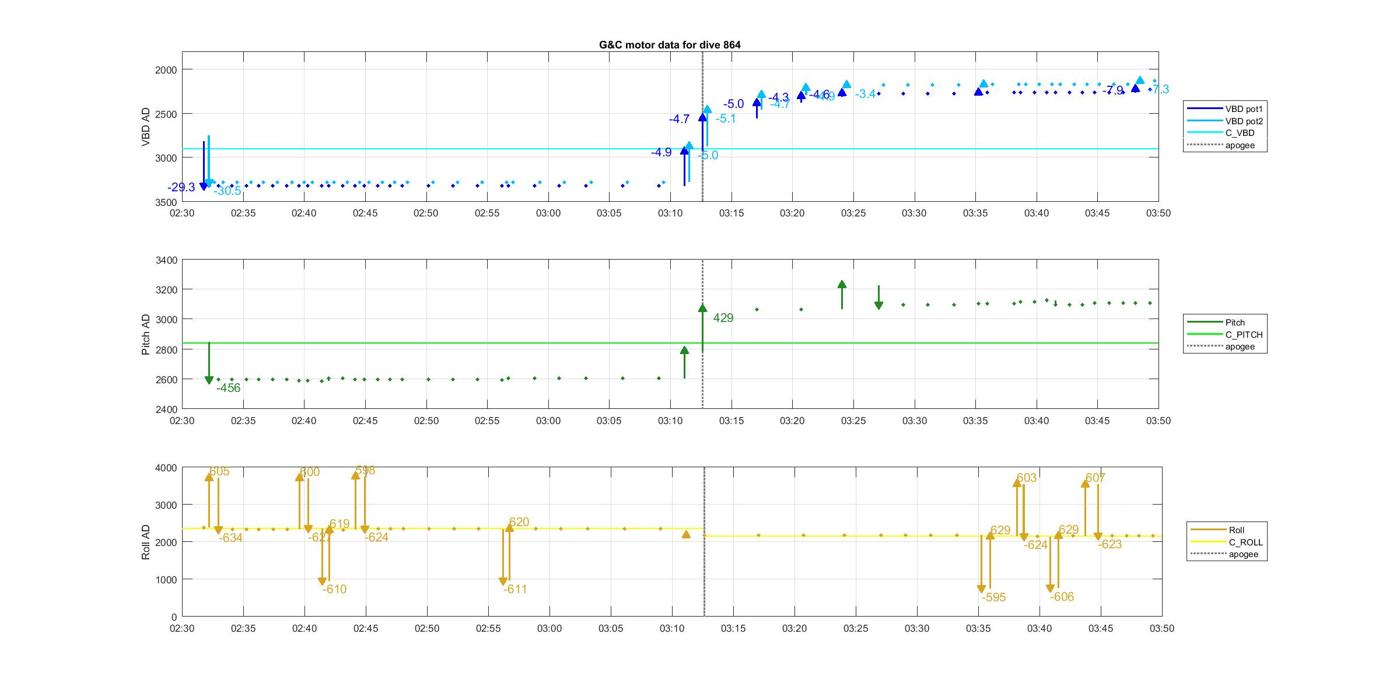Click the "3400" y-tick on Pitch plot
This screenshot has height=693, width=1400.
tap(165, 260)
